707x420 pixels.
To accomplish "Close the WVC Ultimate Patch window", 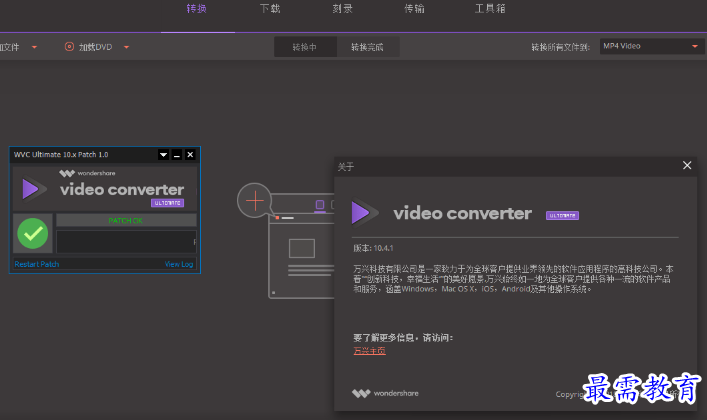I will [190, 155].
